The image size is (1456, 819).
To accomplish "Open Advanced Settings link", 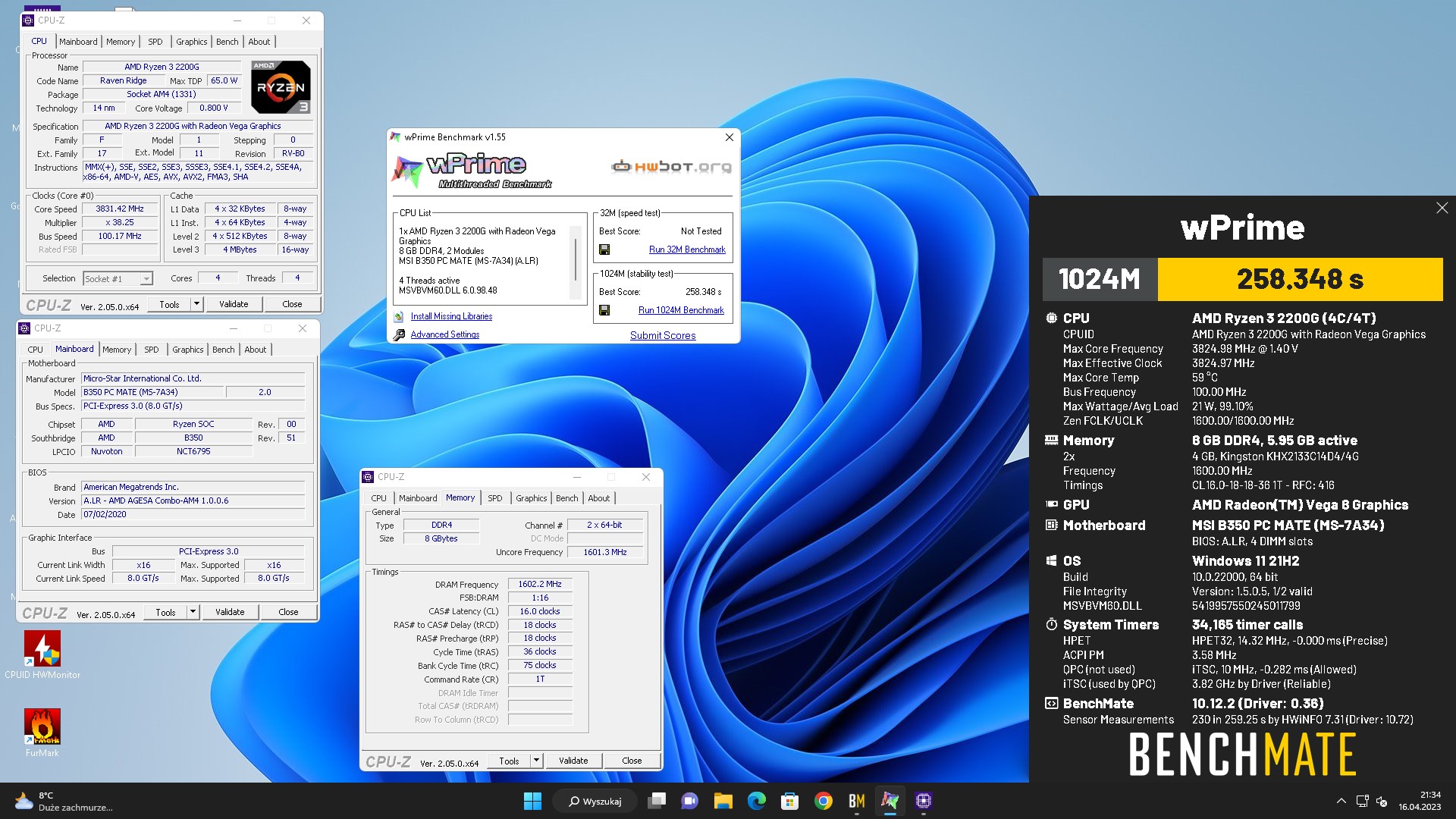I will (x=445, y=334).
